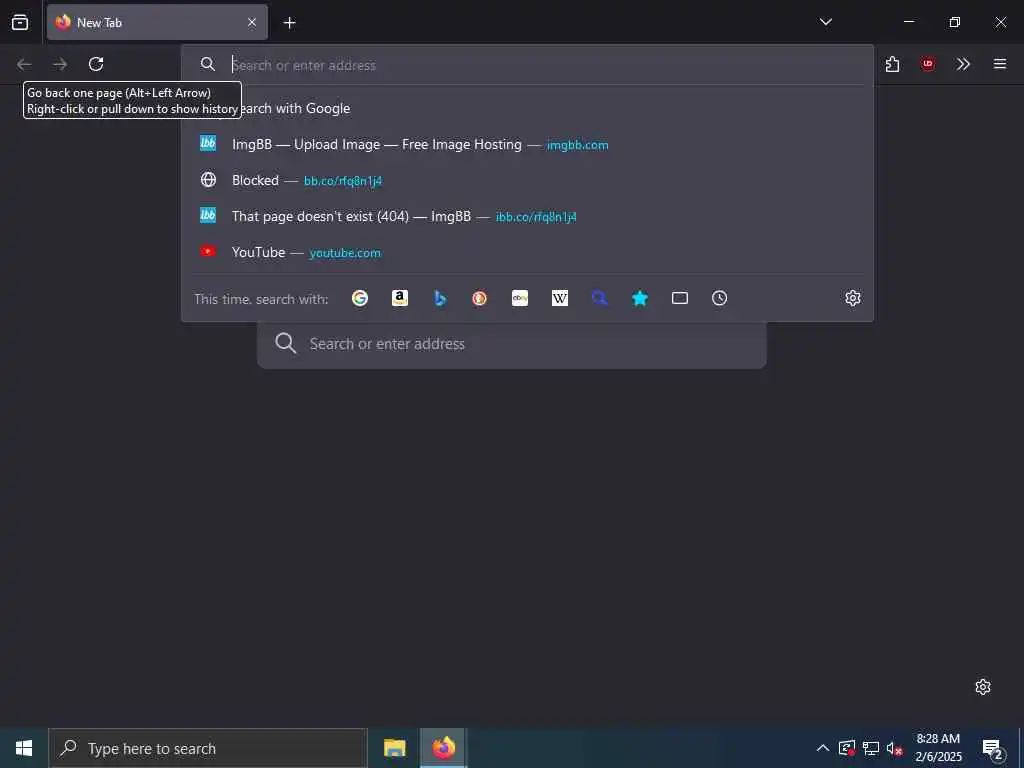Go forward one page

pos(60,64)
